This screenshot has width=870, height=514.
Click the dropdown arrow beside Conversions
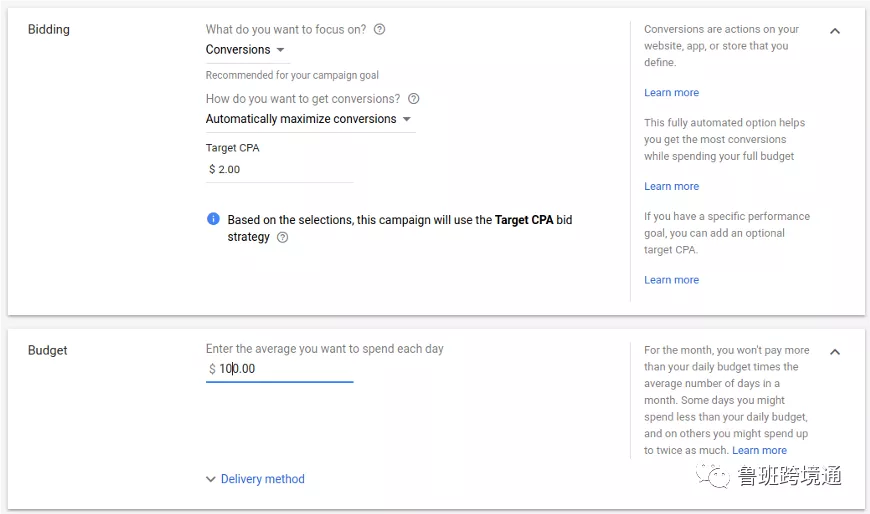click(x=280, y=50)
